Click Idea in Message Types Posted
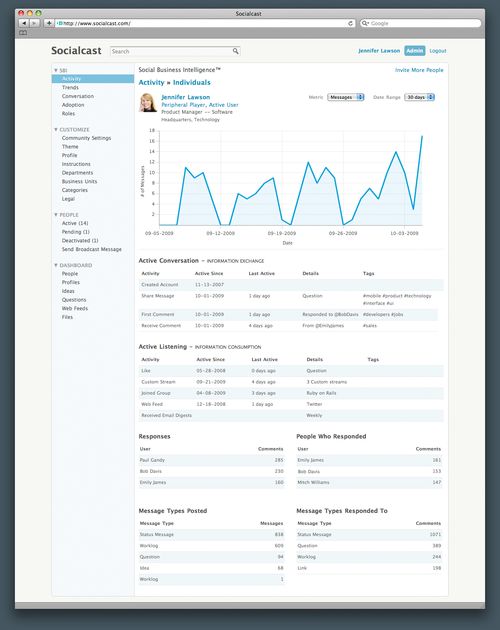The width and height of the screenshot is (500, 630). pos(144,568)
